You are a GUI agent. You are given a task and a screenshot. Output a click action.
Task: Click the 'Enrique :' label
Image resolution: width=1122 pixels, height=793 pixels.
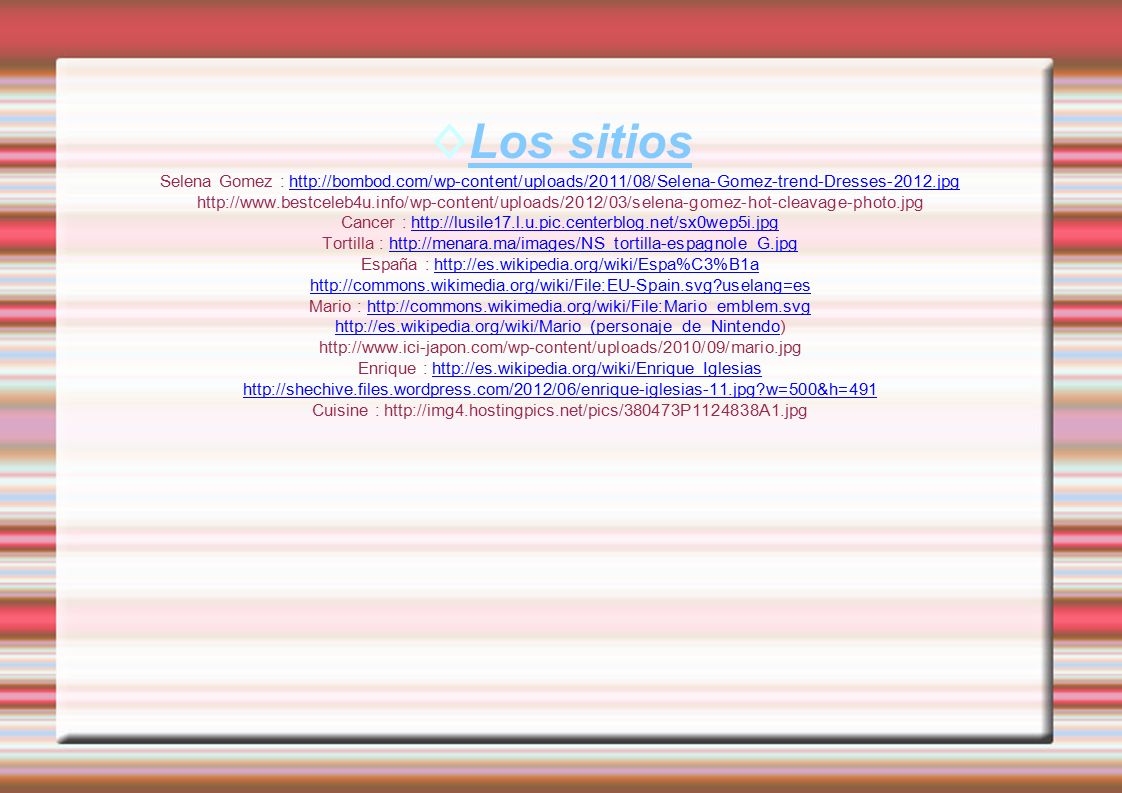(393, 369)
